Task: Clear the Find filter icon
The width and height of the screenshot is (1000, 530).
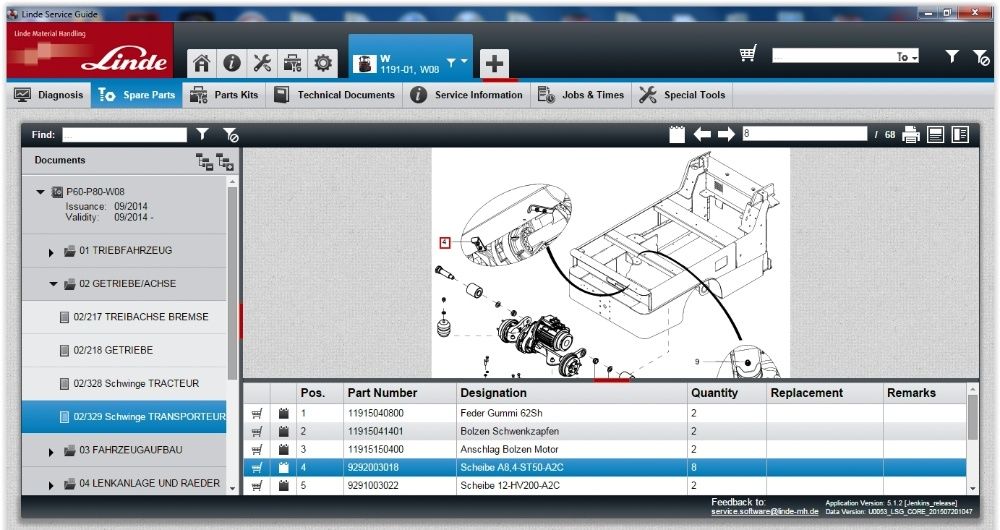Action: pyautogui.click(x=230, y=135)
